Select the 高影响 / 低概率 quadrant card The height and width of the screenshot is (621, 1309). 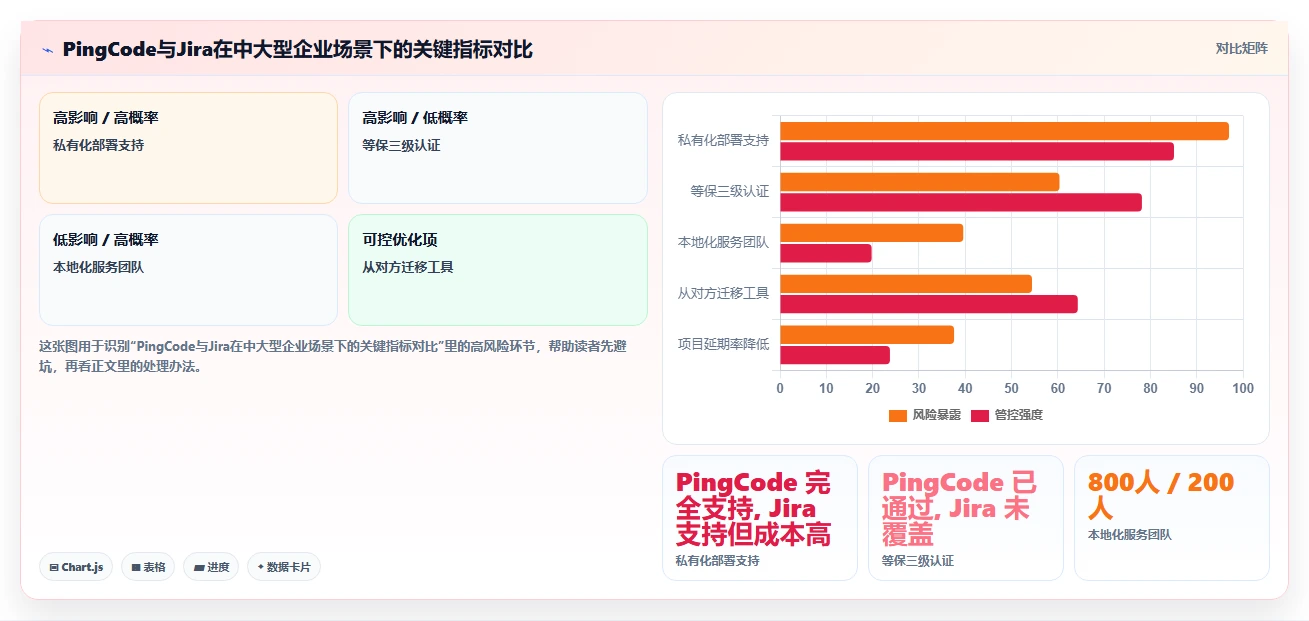pos(498,148)
